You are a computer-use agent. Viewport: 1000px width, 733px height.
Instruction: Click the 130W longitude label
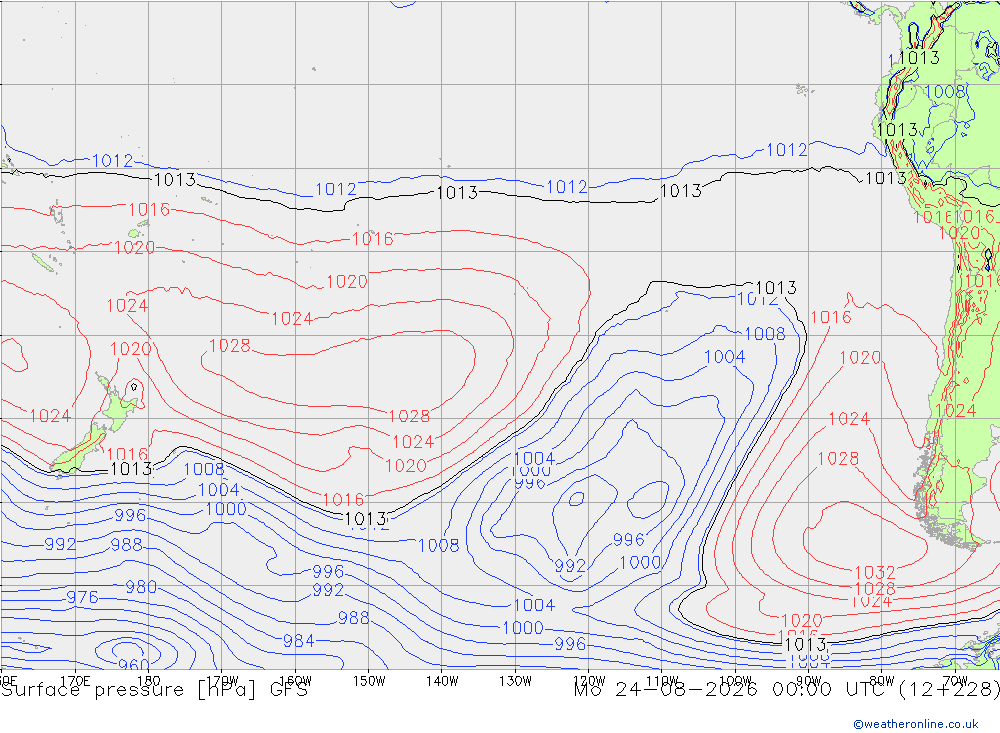(515, 681)
